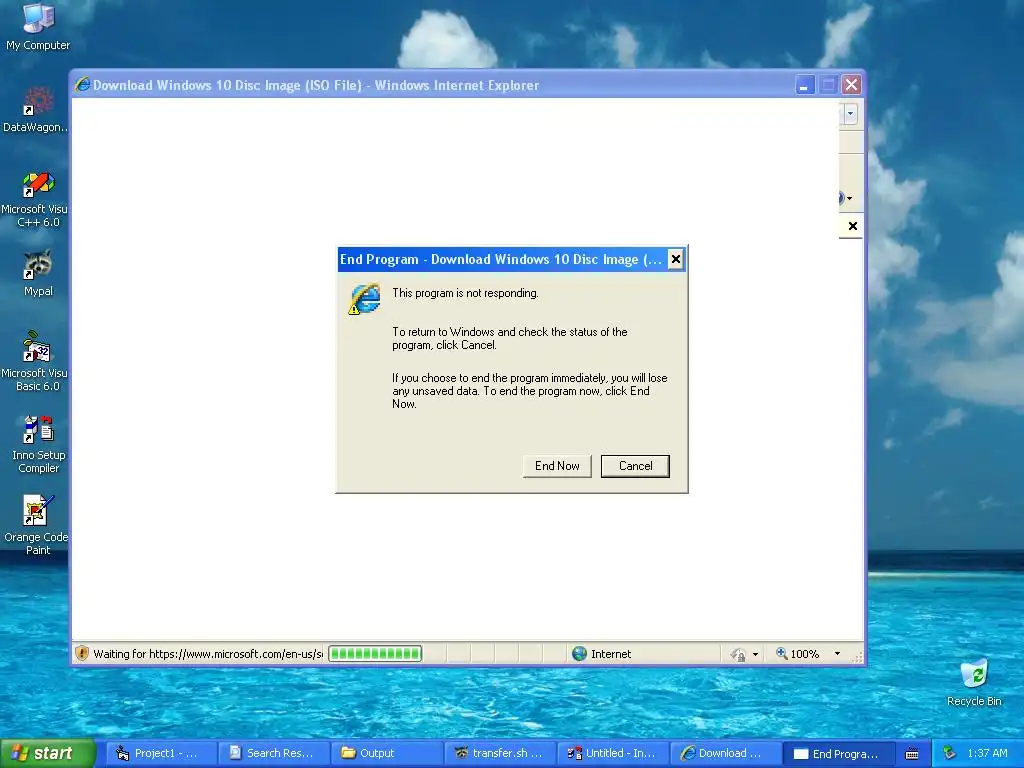Switch to transfer.sh taskbar item
This screenshot has width=1024, height=768.
click(x=500, y=754)
